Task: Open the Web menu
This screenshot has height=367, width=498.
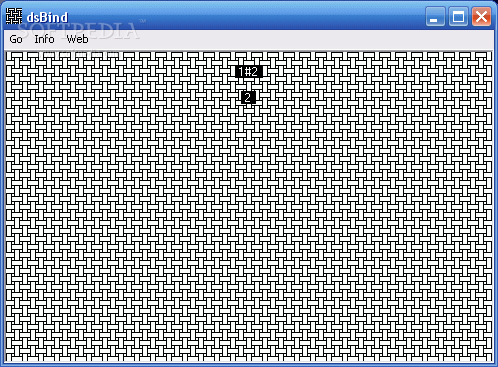Action: click(77, 39)
